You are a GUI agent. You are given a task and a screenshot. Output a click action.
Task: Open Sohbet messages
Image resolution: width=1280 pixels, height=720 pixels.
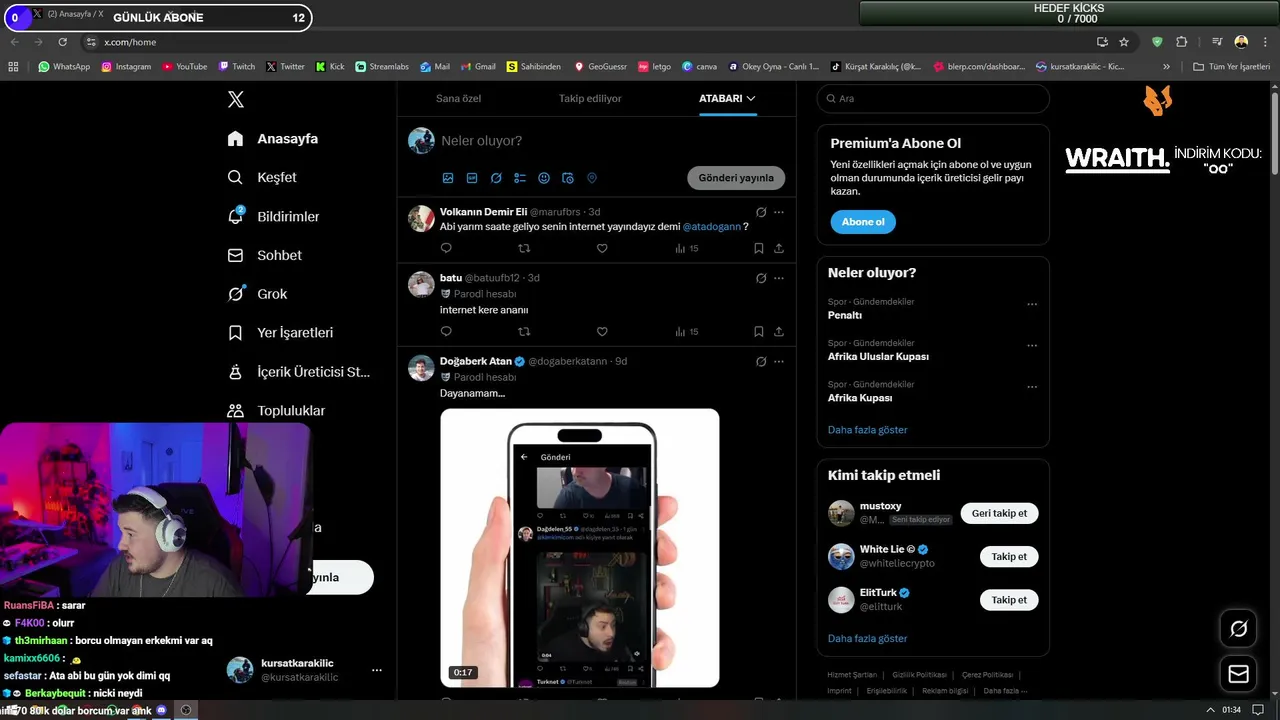(264, 255)
